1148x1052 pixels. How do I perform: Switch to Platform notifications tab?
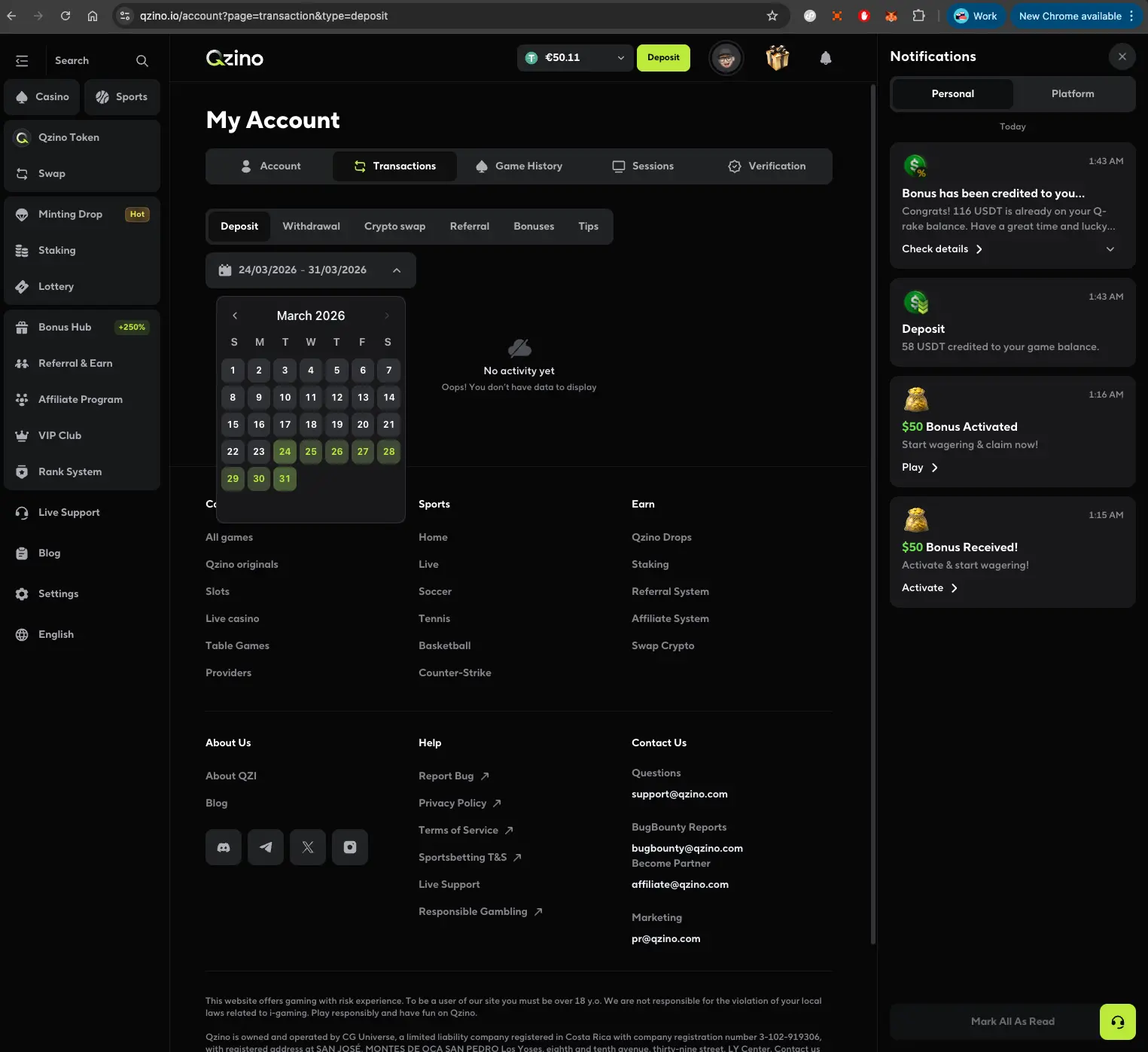[1073, 94]
